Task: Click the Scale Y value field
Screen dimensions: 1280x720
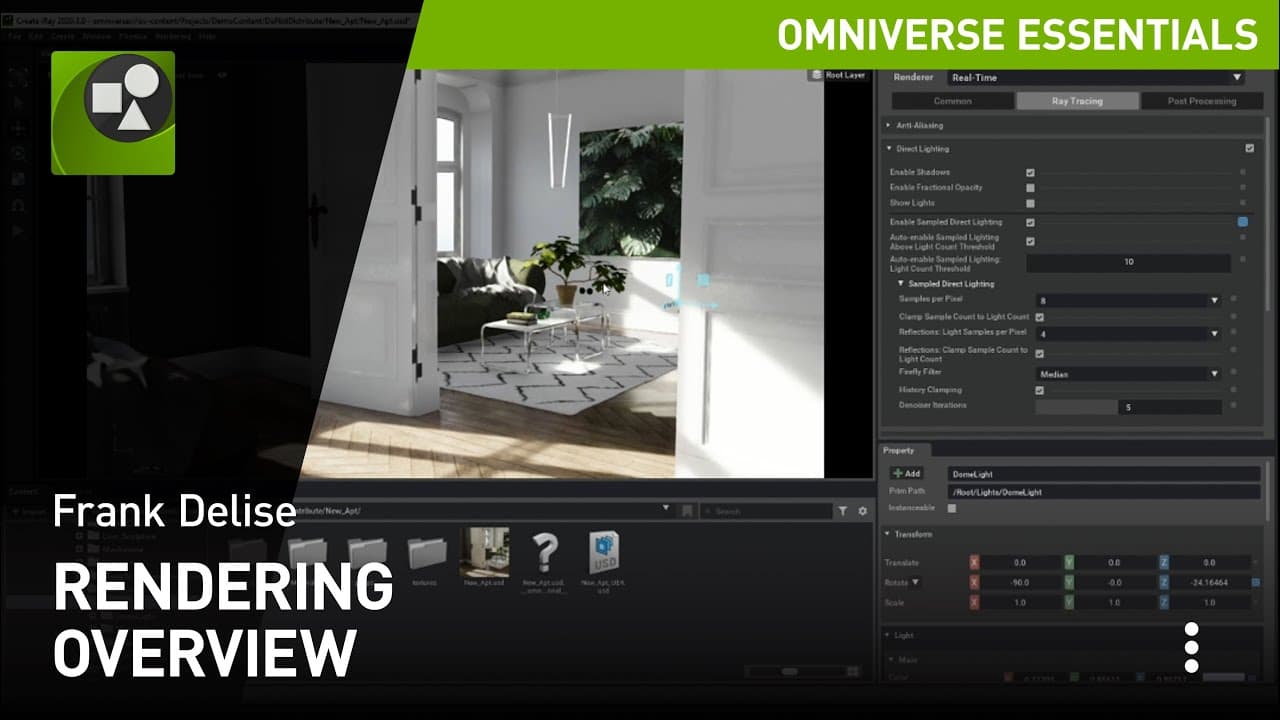Action: pos(1114,603)
